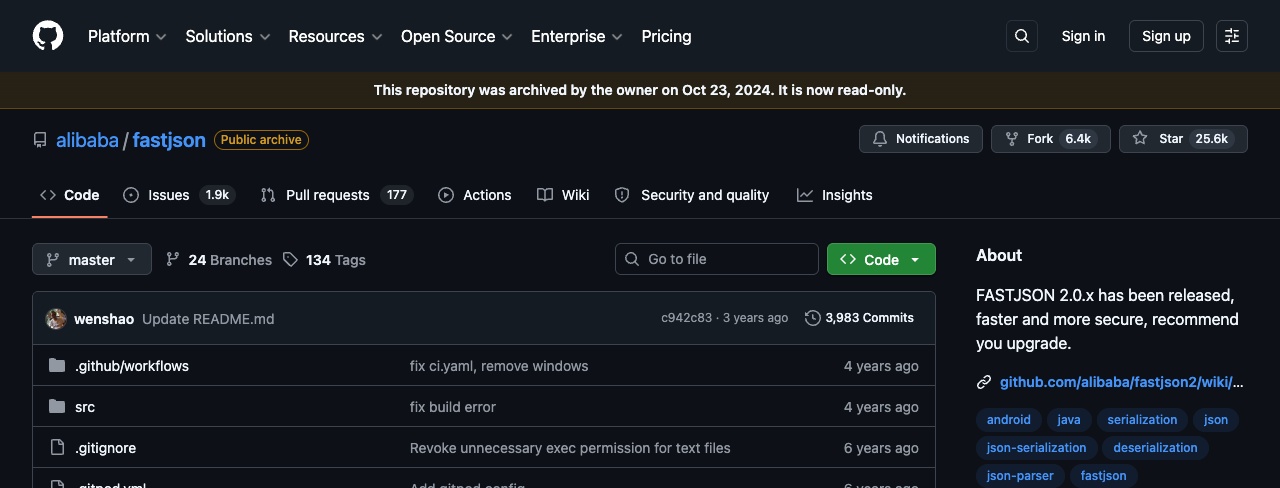Switch to the Insights tab
Image resolution: width=1280 pixels, height=488 pixels.
835,195
